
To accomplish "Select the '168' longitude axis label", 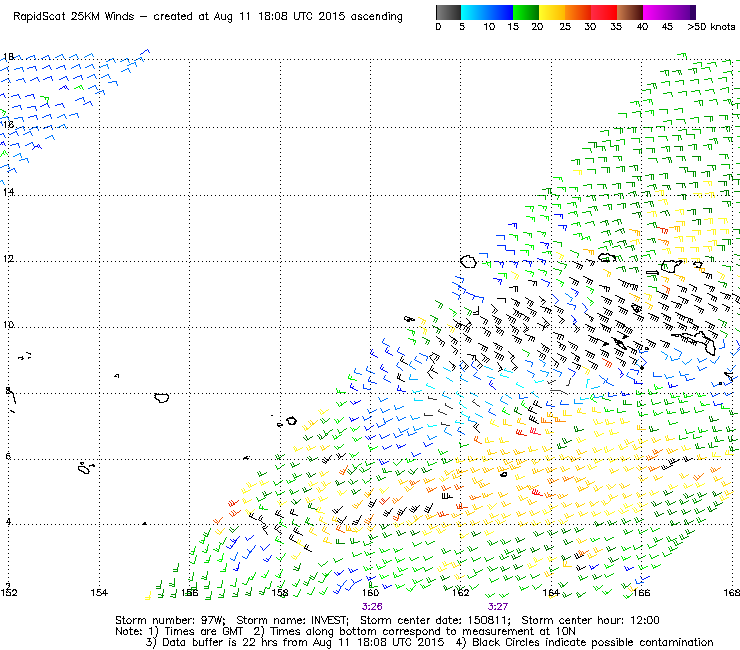I will tap(732, 592).
